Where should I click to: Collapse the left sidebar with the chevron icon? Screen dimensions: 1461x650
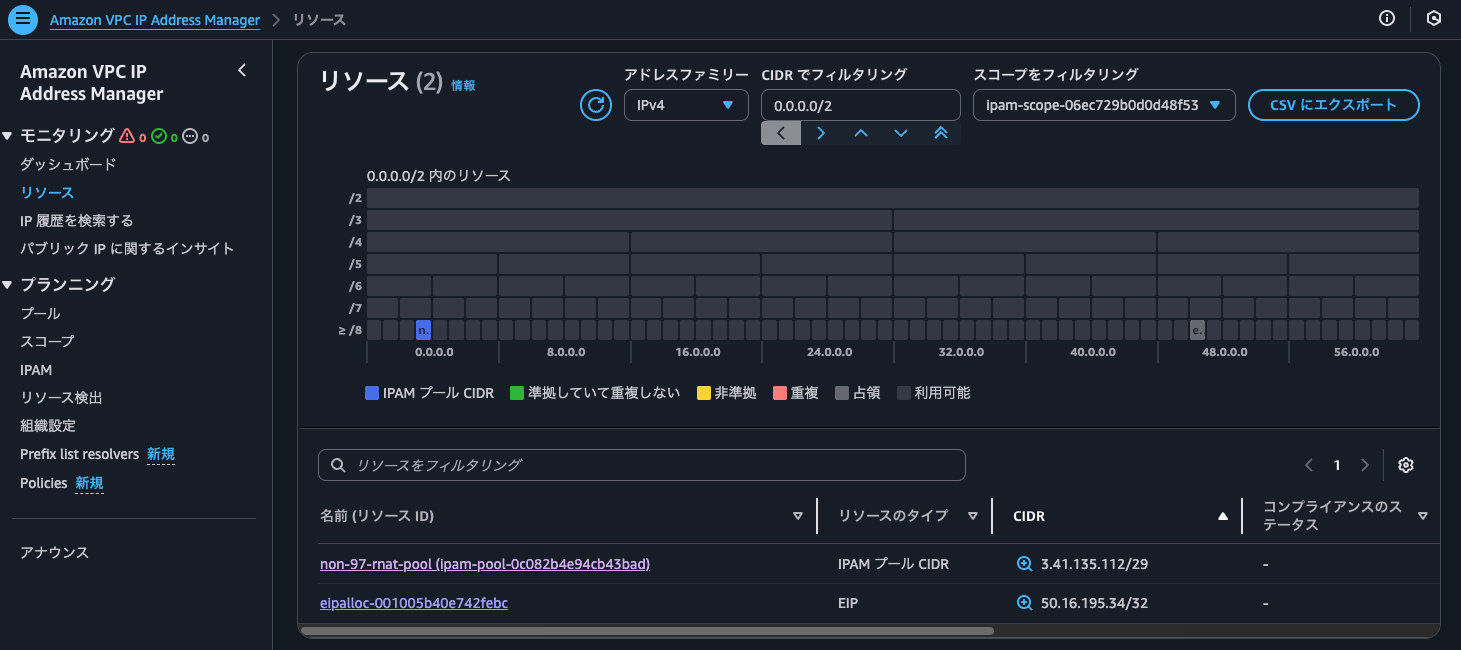point(241,70)
